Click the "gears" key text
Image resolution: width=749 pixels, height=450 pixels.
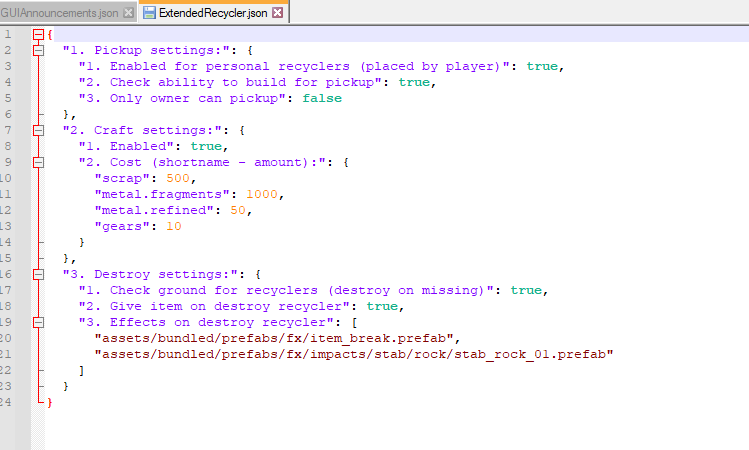[x=122, y=226]
